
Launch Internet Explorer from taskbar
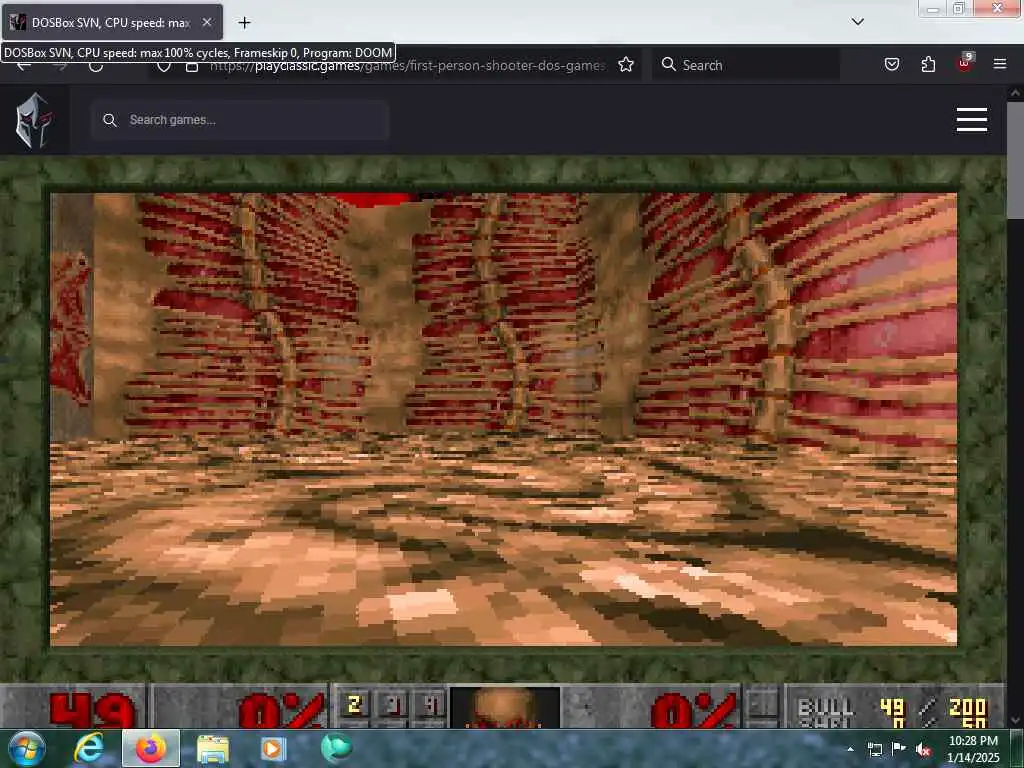(88, 748)
